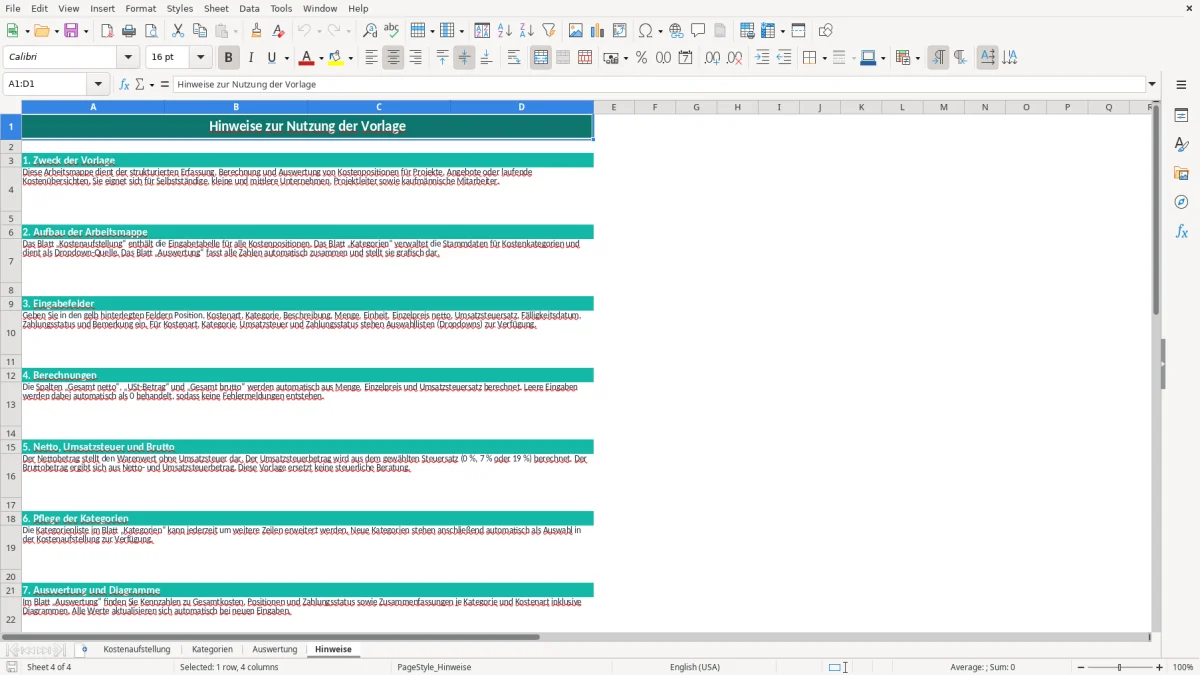Select the Clone Formatting paintbrush
This screenshot has height=675, width=1200.
coord(257,31)
